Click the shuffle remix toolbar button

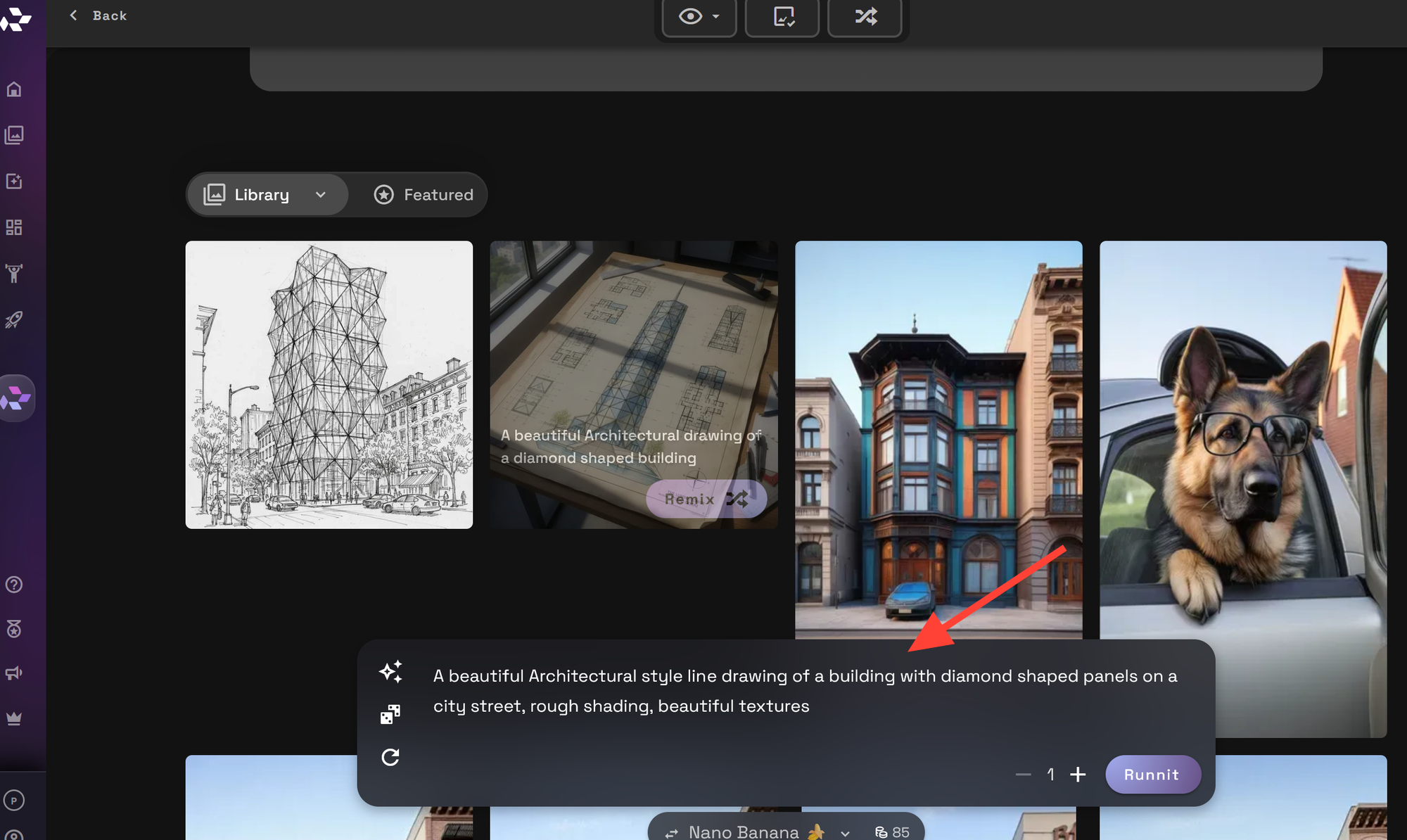tap(865, 17)
